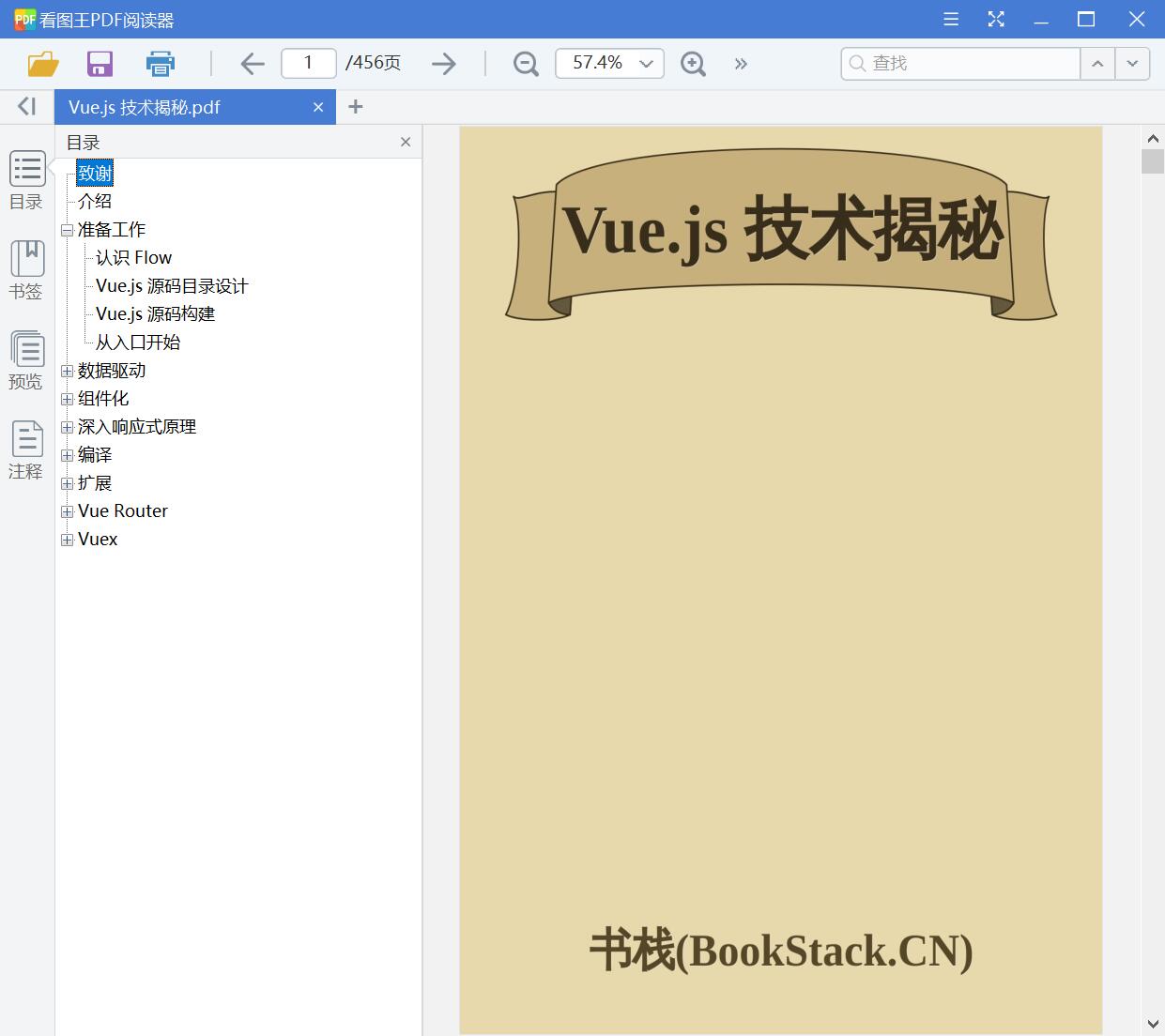Open the 认识 Flow outline entry
Viewport: 1165px width, 1036px height.
(134, 257)
